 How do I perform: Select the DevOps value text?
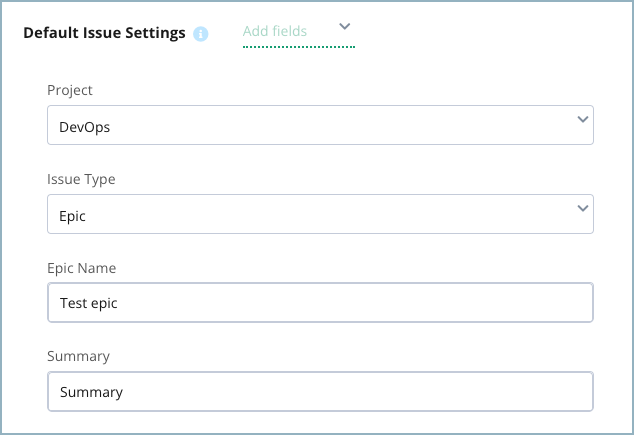coord(85,127)
